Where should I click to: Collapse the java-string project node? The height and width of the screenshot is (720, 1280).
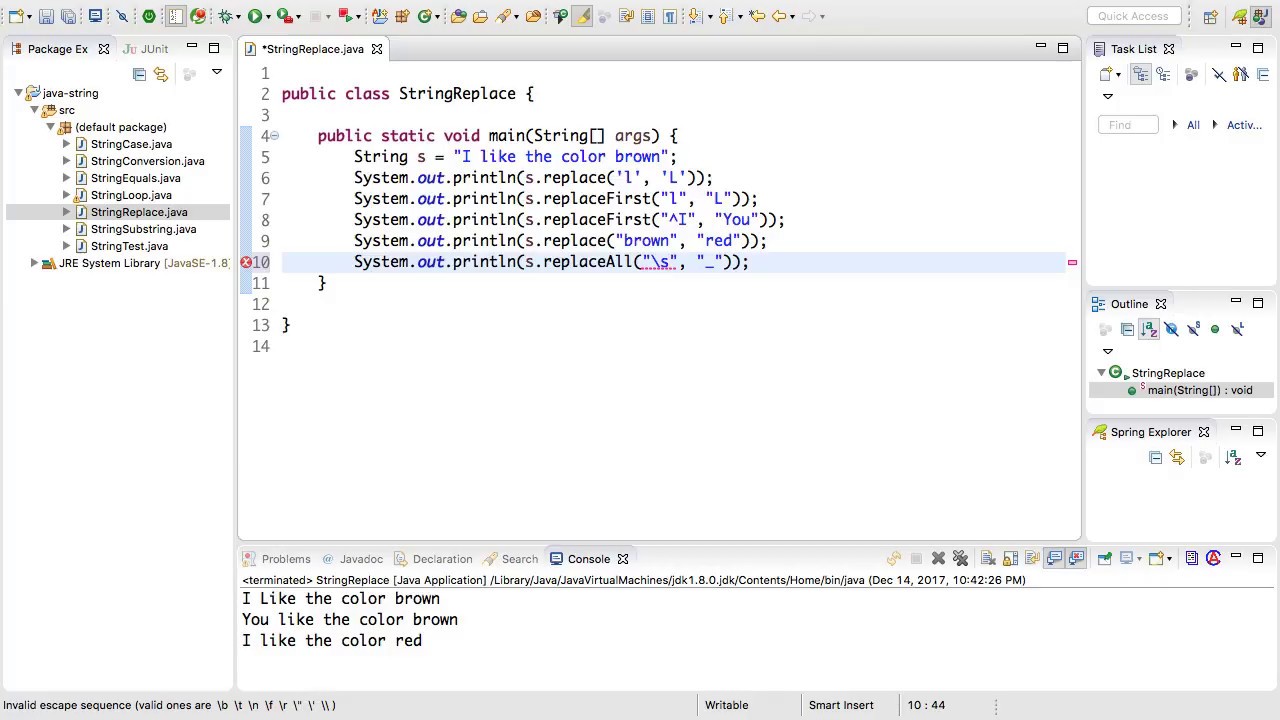pos(18,93)
